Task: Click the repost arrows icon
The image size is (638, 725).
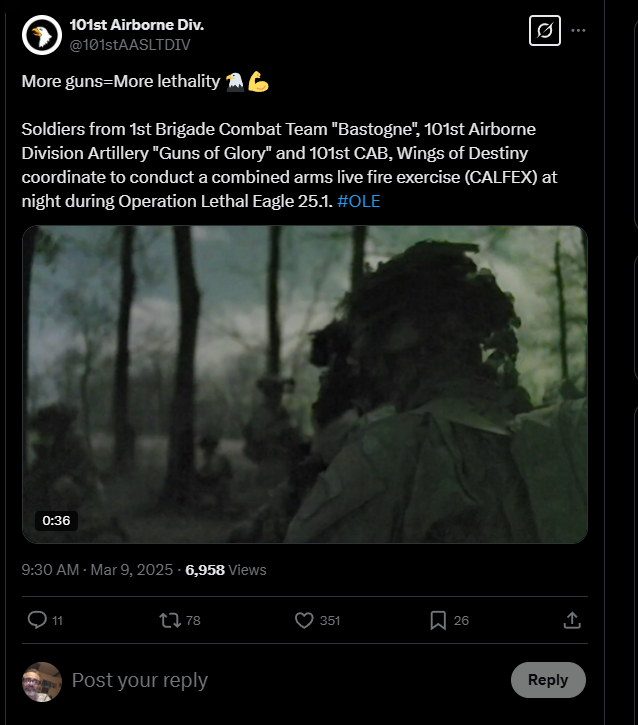Action: (x=170, y=620)
